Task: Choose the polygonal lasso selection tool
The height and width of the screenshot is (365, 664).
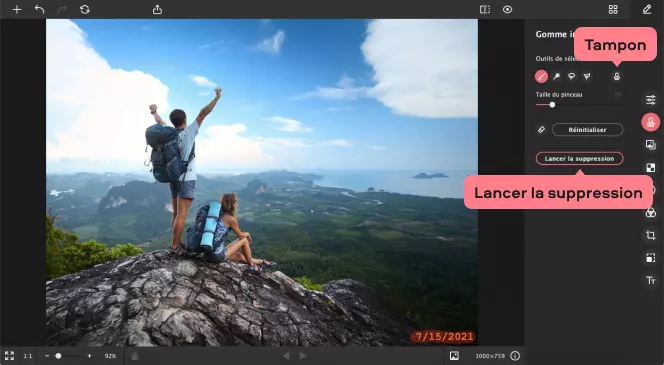Action: [x=587, y=76]
